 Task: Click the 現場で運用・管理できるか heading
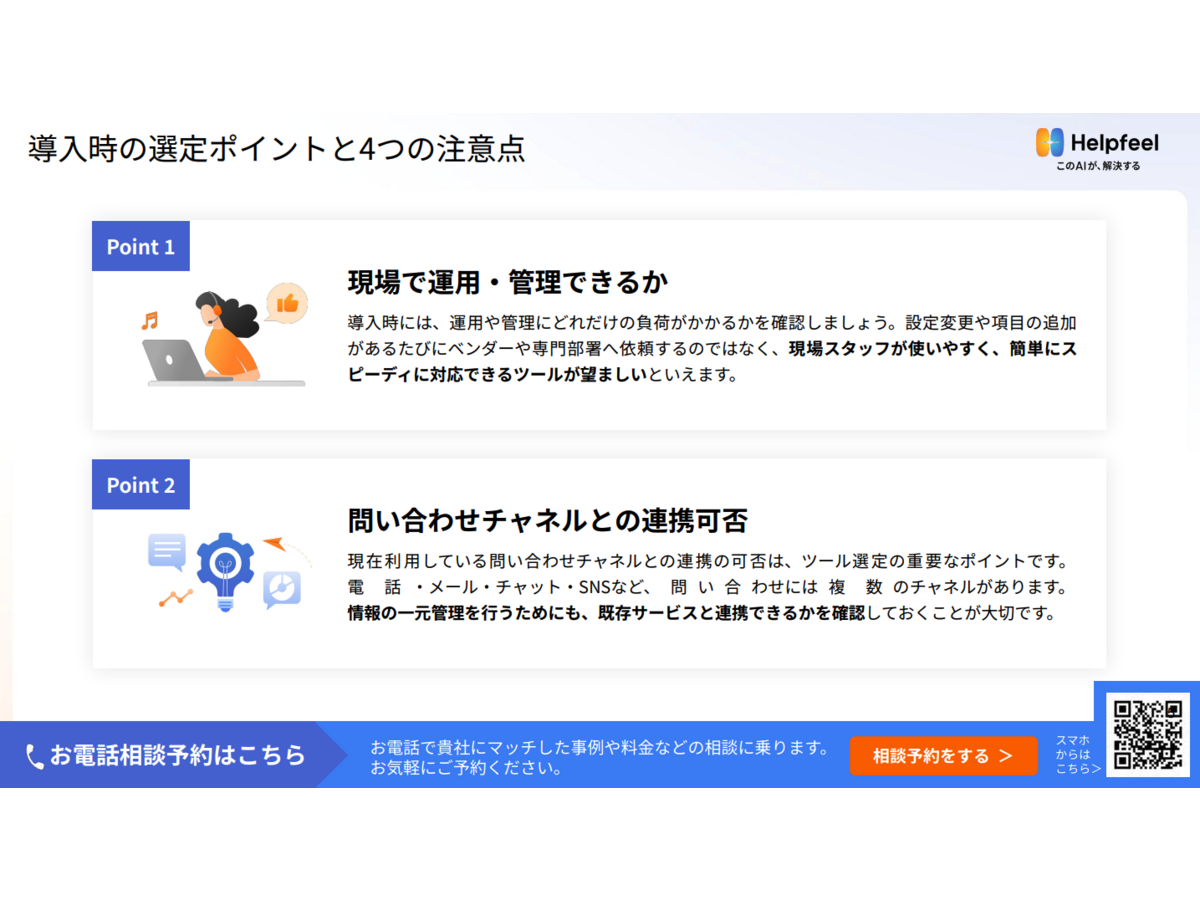(507, 282)
